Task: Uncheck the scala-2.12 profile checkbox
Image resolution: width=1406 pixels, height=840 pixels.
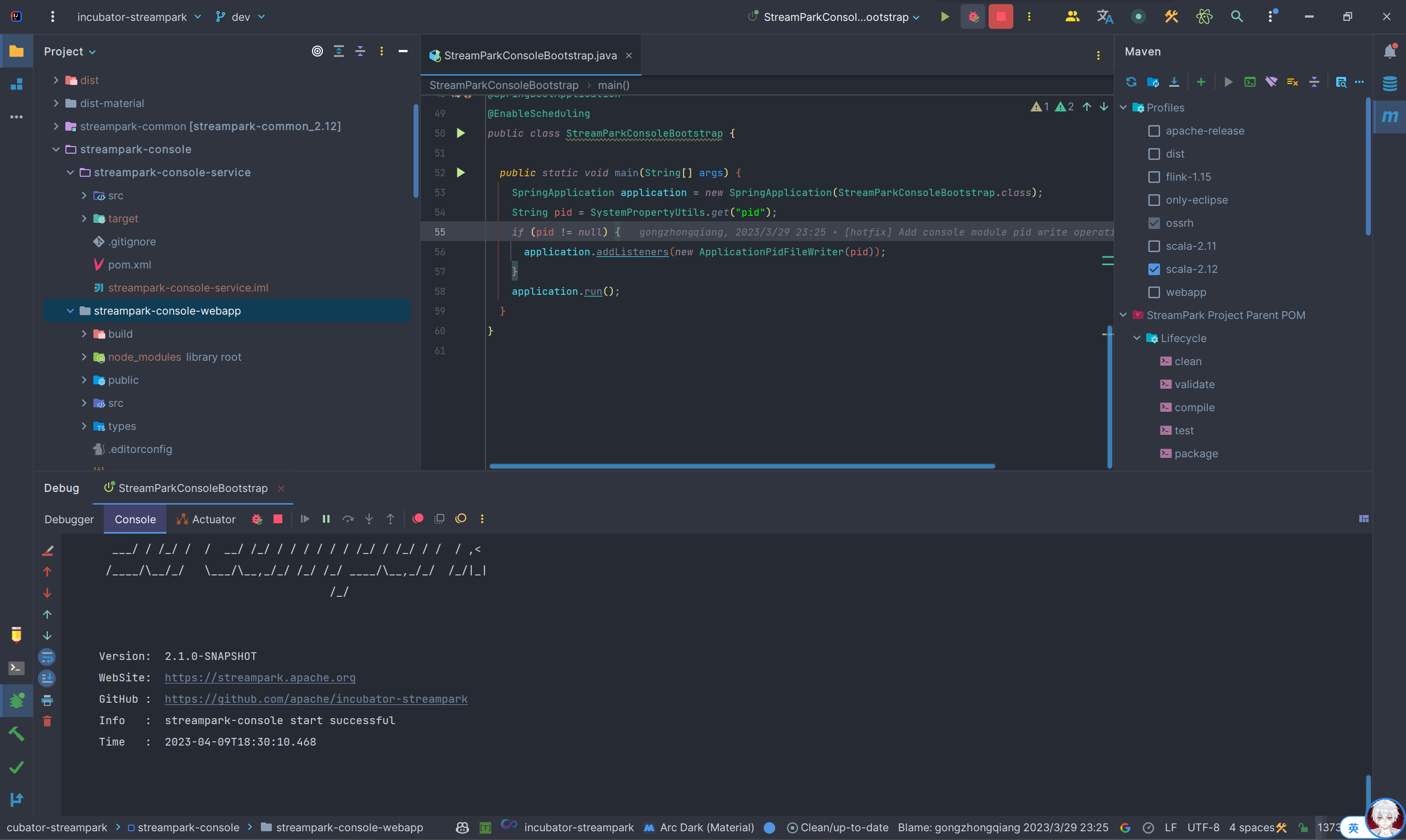Action: [1154, 270]
